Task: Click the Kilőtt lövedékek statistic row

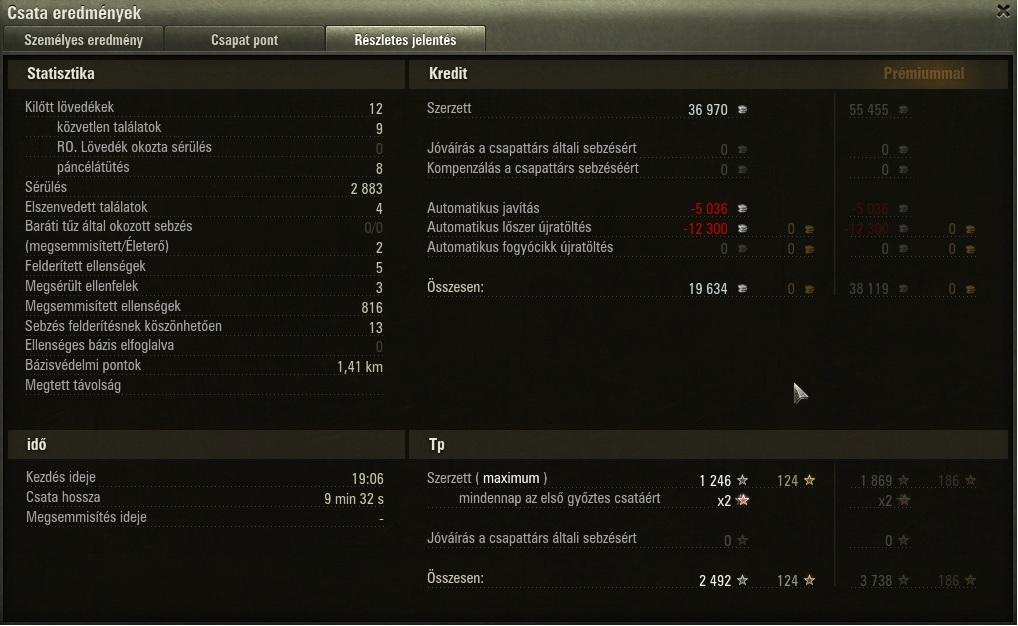Action: pyautogui.click(x=204, y=107)
